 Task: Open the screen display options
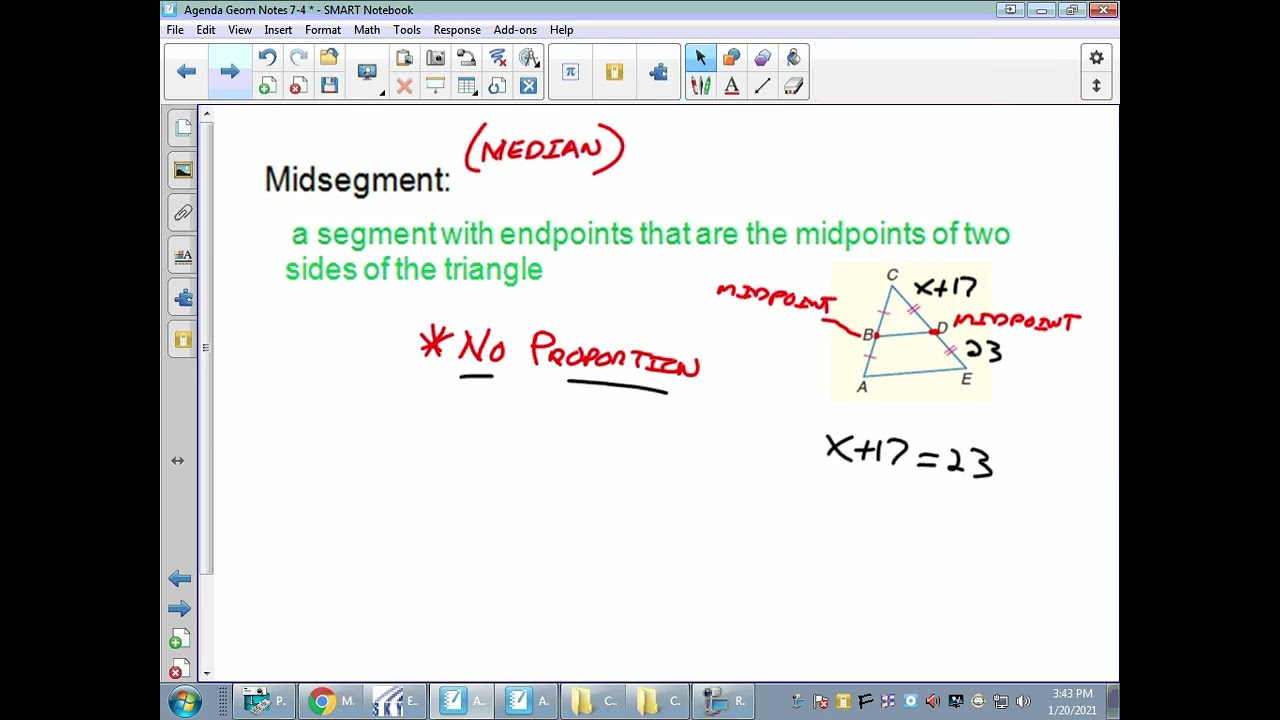tap(368, 72)
